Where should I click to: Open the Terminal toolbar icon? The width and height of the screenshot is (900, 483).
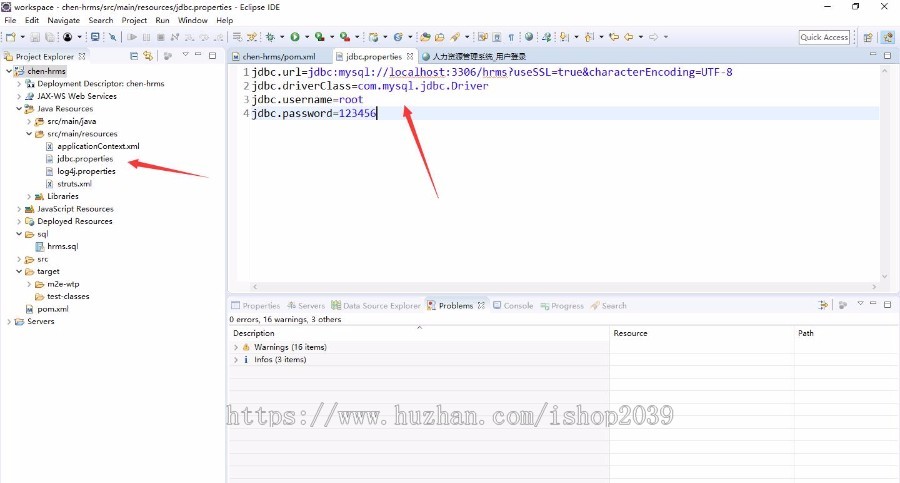(95, 37)
